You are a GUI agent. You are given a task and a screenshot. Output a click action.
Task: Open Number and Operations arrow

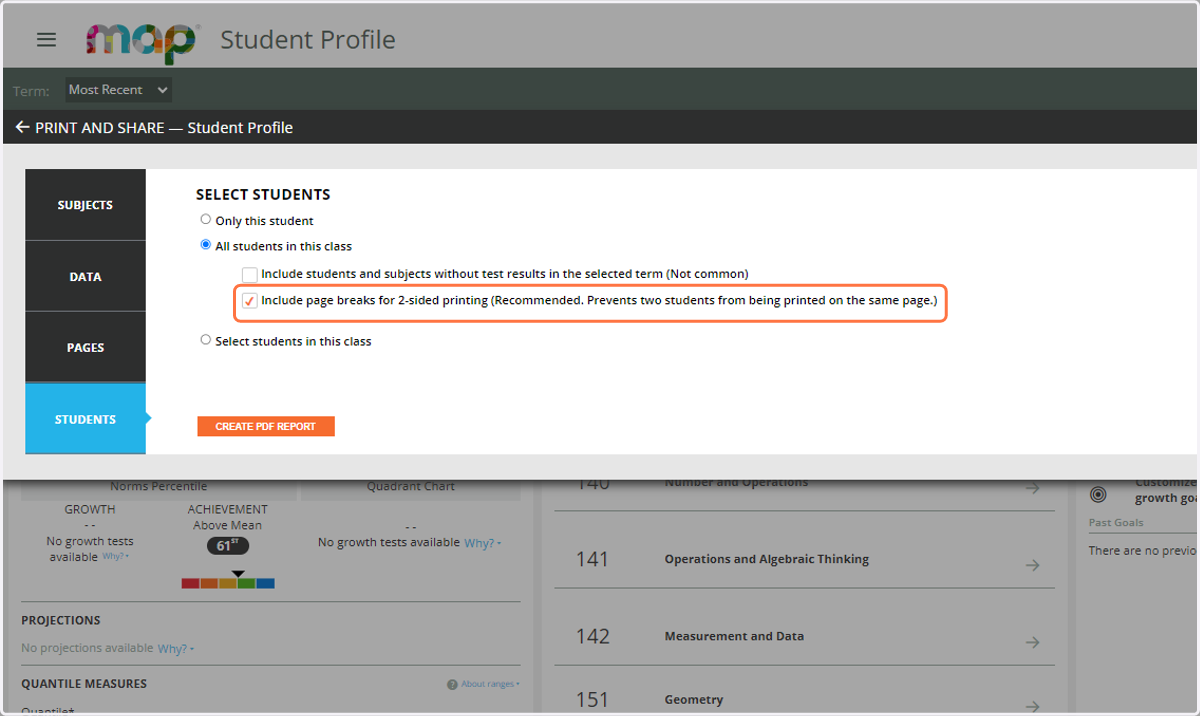(1033, 488)
